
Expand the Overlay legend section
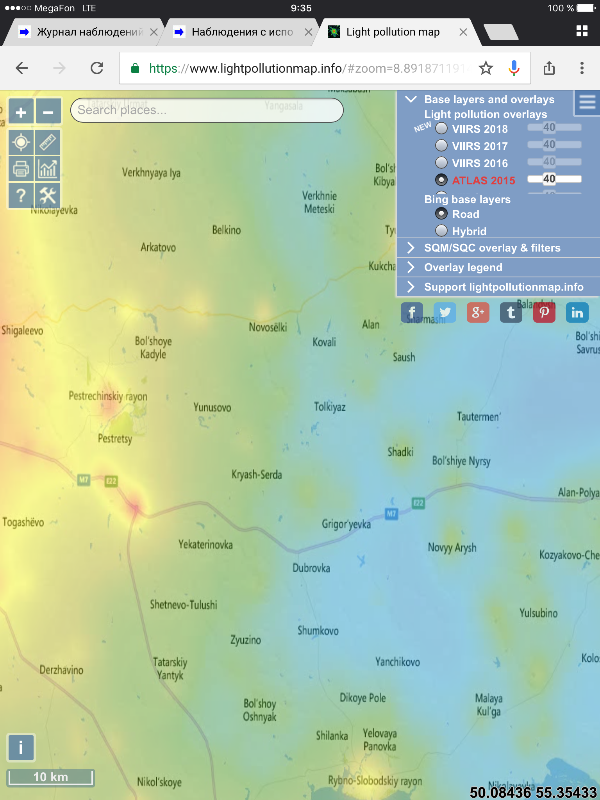pos(411,267)
